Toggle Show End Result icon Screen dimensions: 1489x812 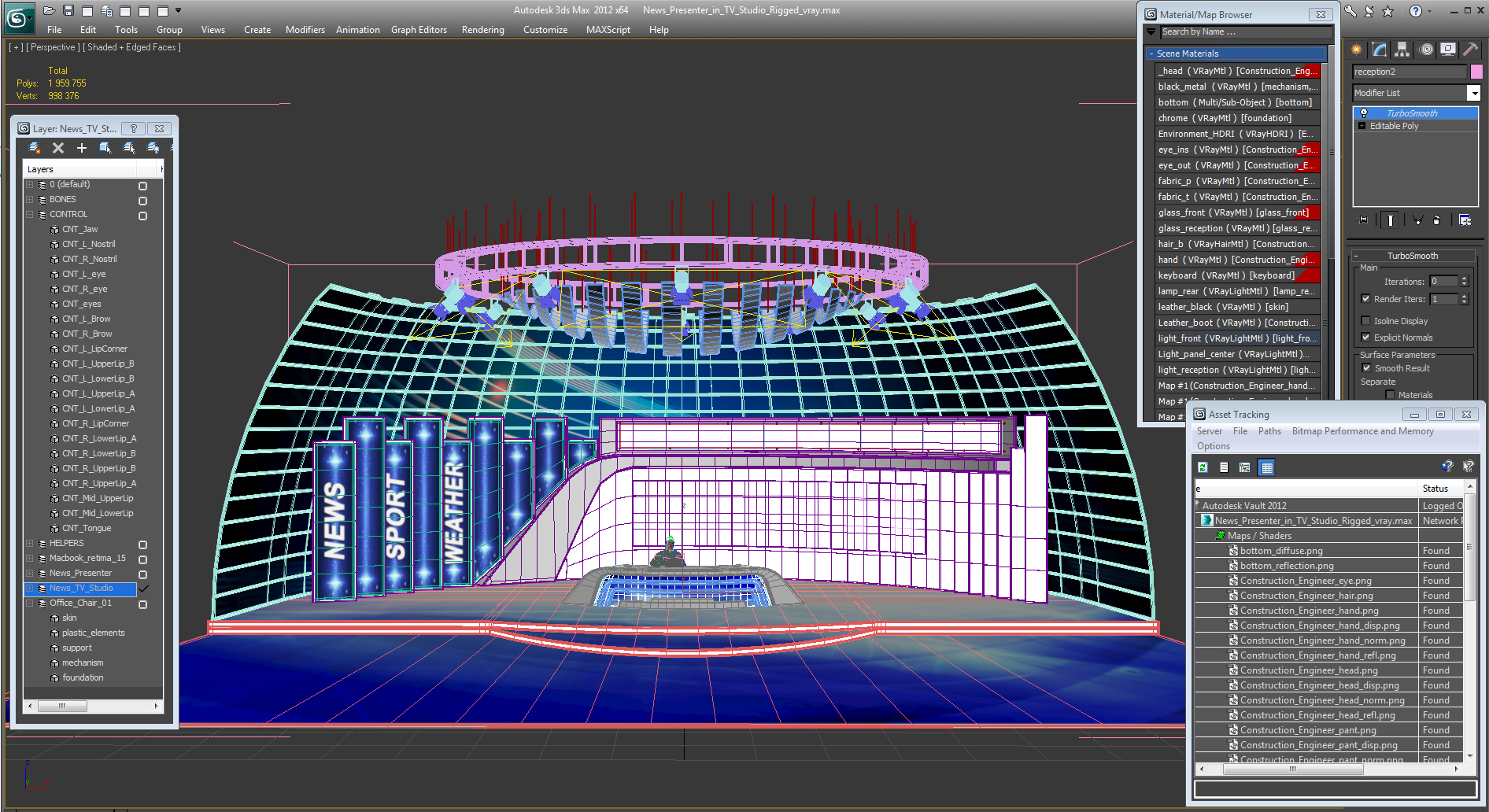click(x=1391, y=220)
